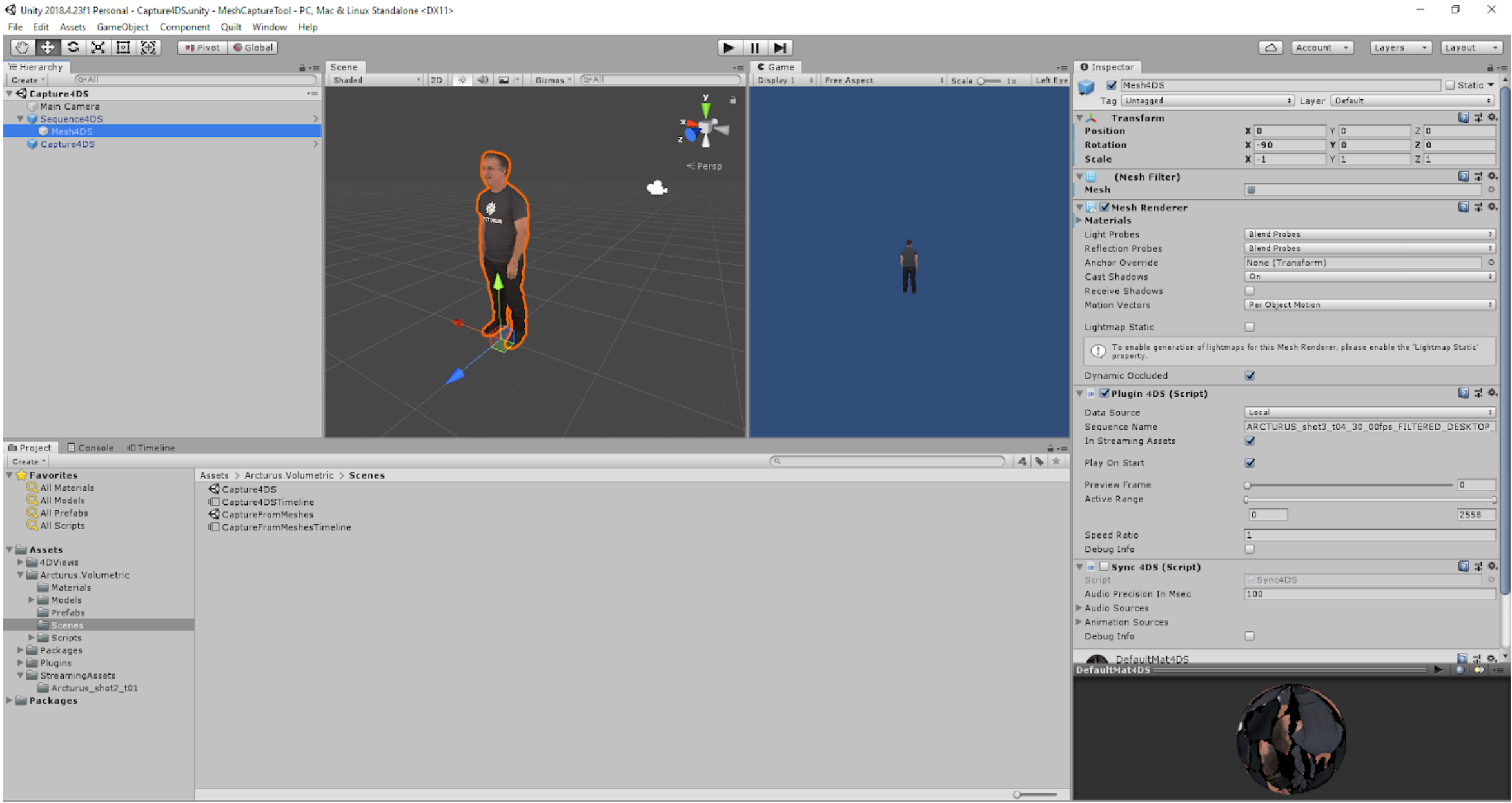This screenshot has height=803, width=1512.
Task: Click the Project search by type icon
Action: pos(1023,461)
